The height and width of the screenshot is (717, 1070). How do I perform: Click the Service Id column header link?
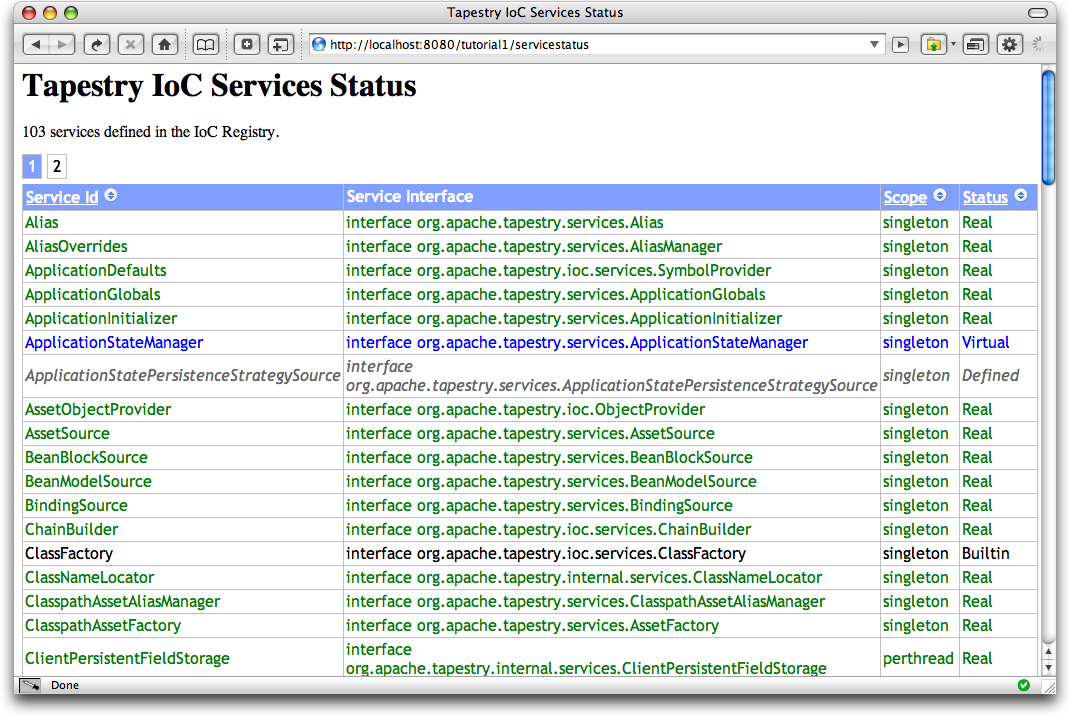click(62, 198)
